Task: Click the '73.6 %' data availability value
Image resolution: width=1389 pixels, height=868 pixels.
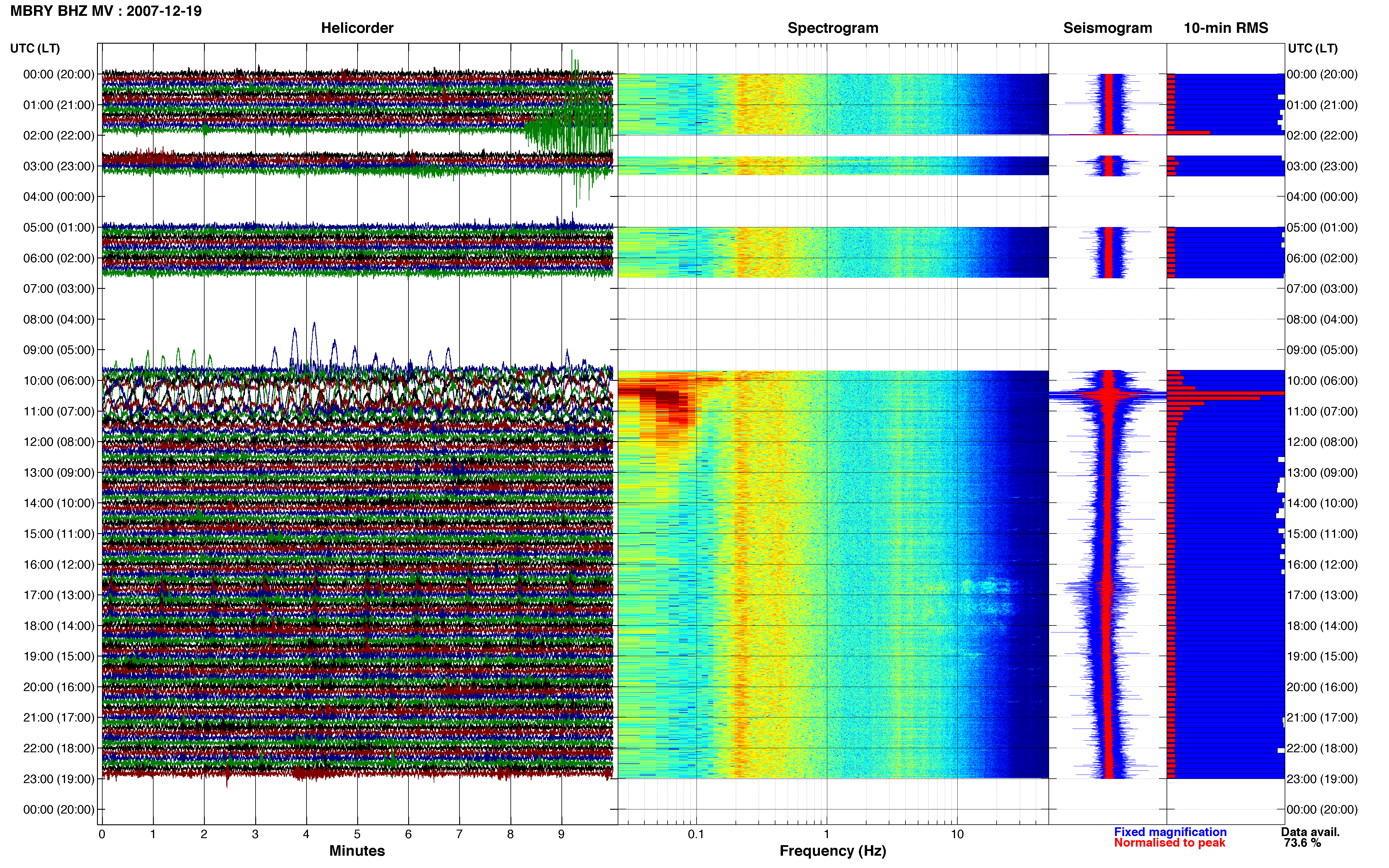Action: click(x=1302, y=843)
